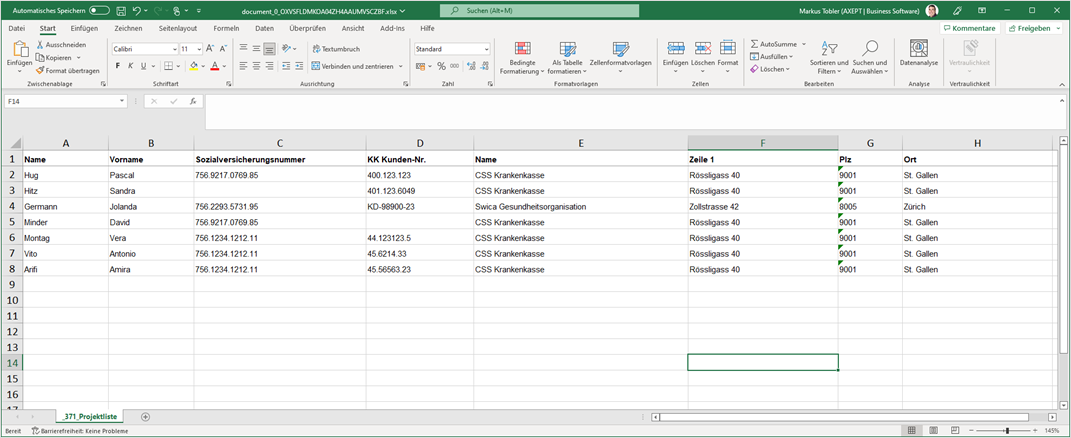Click Verbinden und zentrieren button

coord(352,66)
